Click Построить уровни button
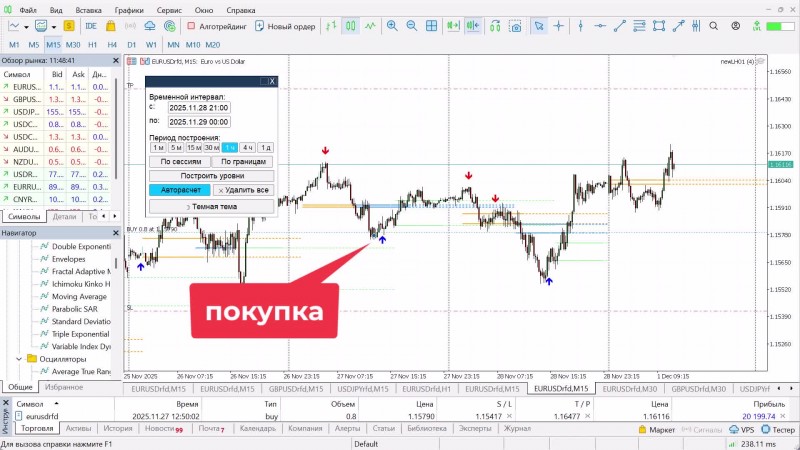800x450 pixels. (212, 176)
